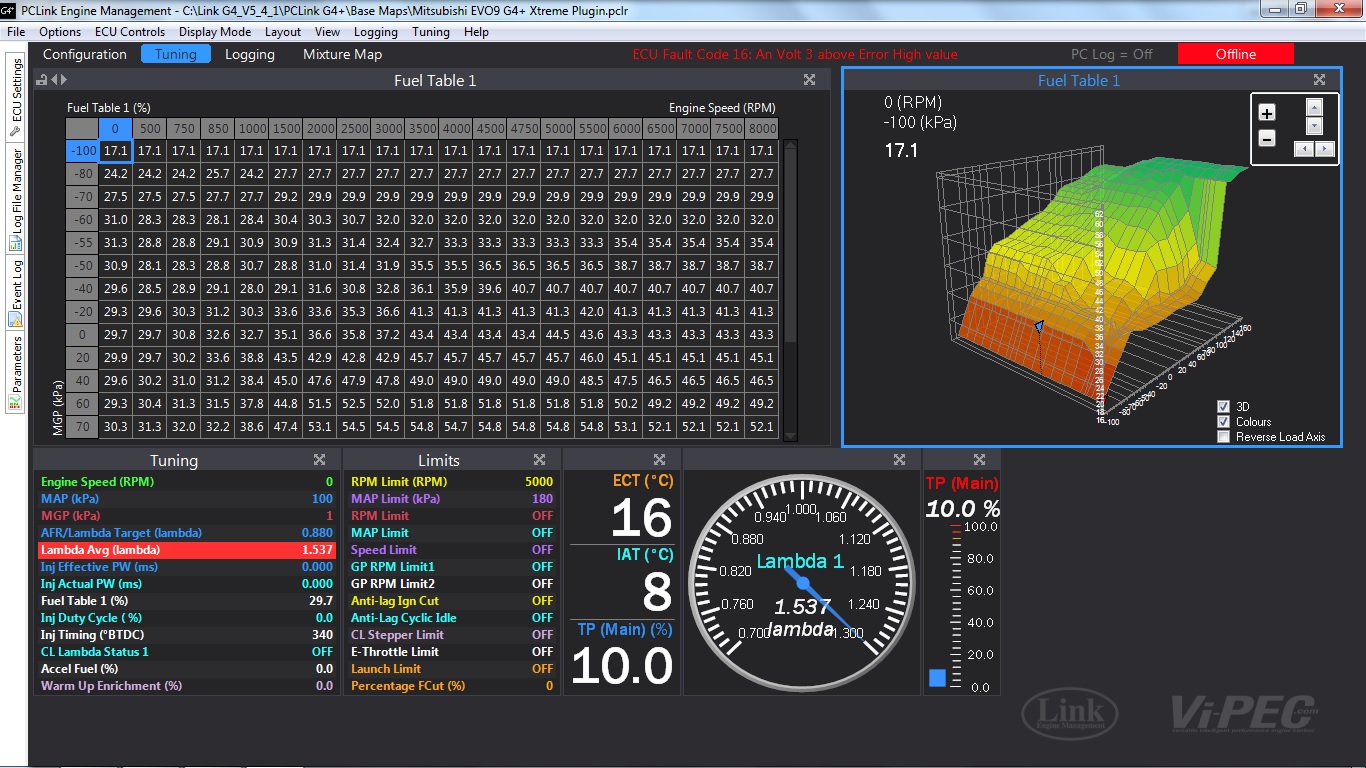Open the Help menu
Screen dimensions: 1366x768
click(477, 32)
